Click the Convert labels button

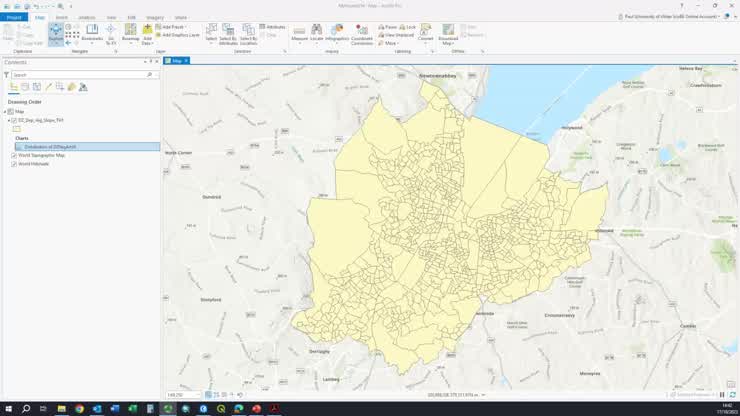click(426, 33)
